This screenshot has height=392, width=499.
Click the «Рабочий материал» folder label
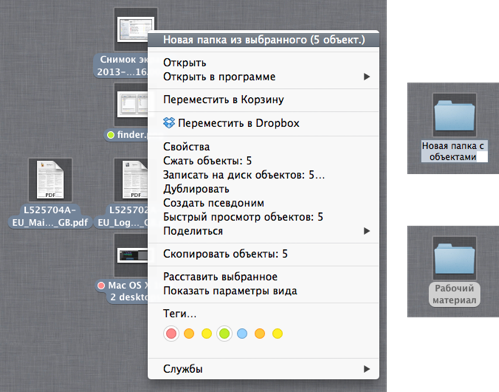tap(454, 294)
